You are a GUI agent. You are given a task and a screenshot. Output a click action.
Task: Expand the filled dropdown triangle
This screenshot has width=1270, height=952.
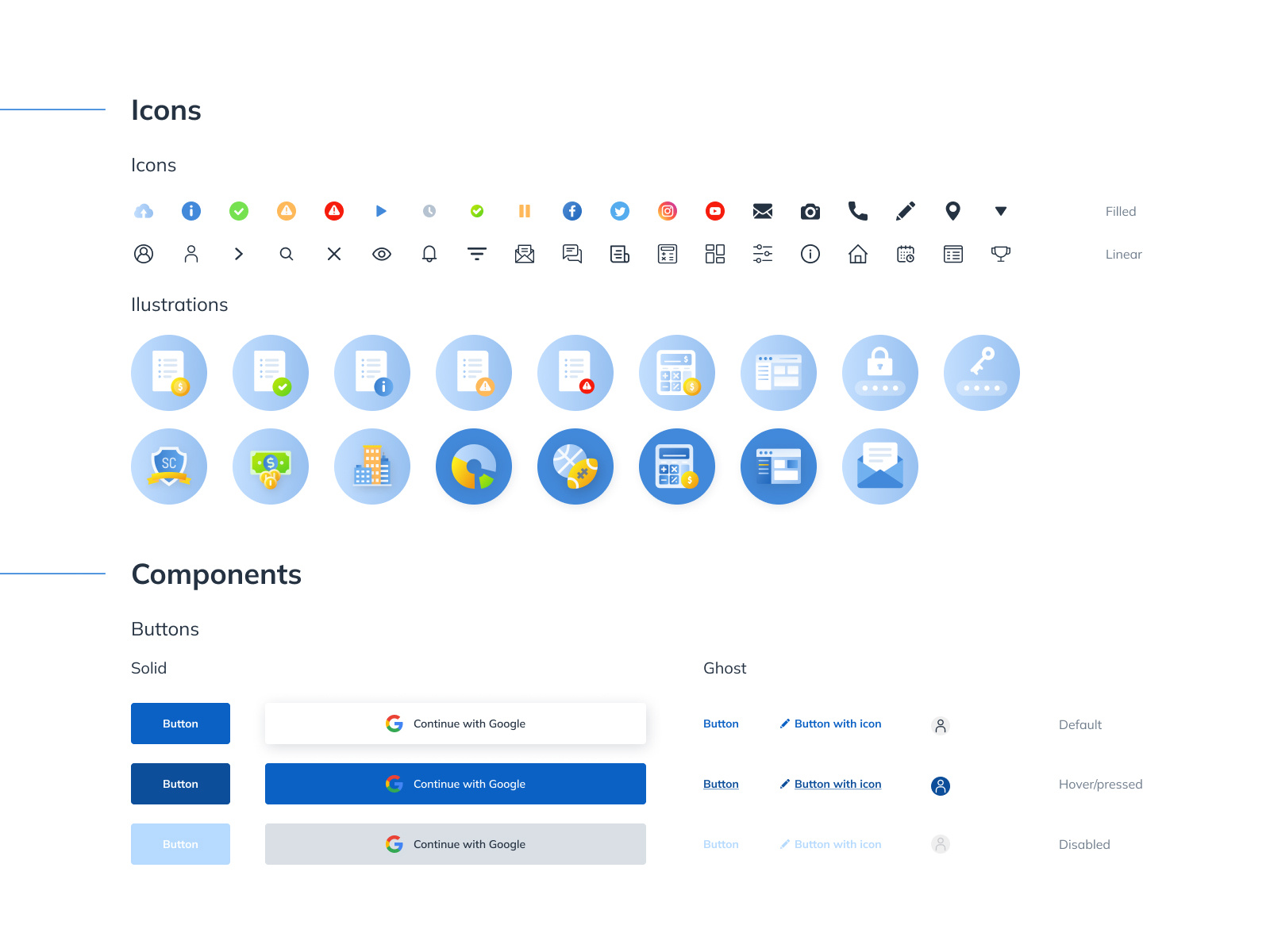click(x=1000, y=211)
